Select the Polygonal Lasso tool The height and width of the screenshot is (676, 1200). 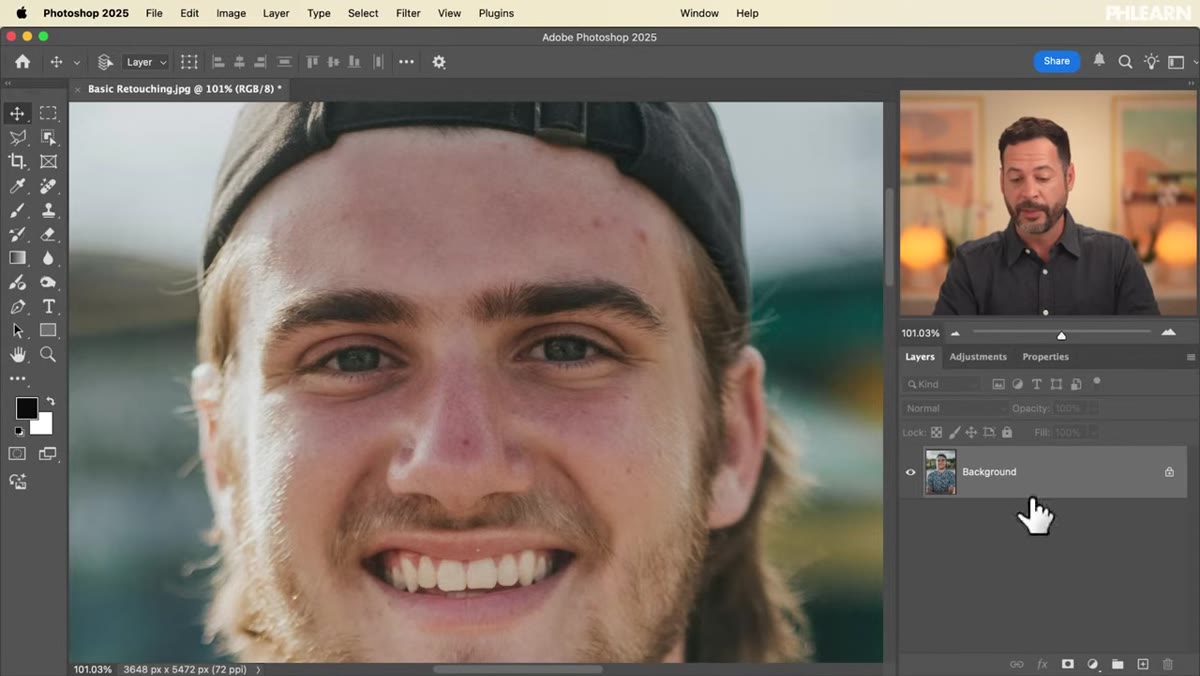click(17, 138)
